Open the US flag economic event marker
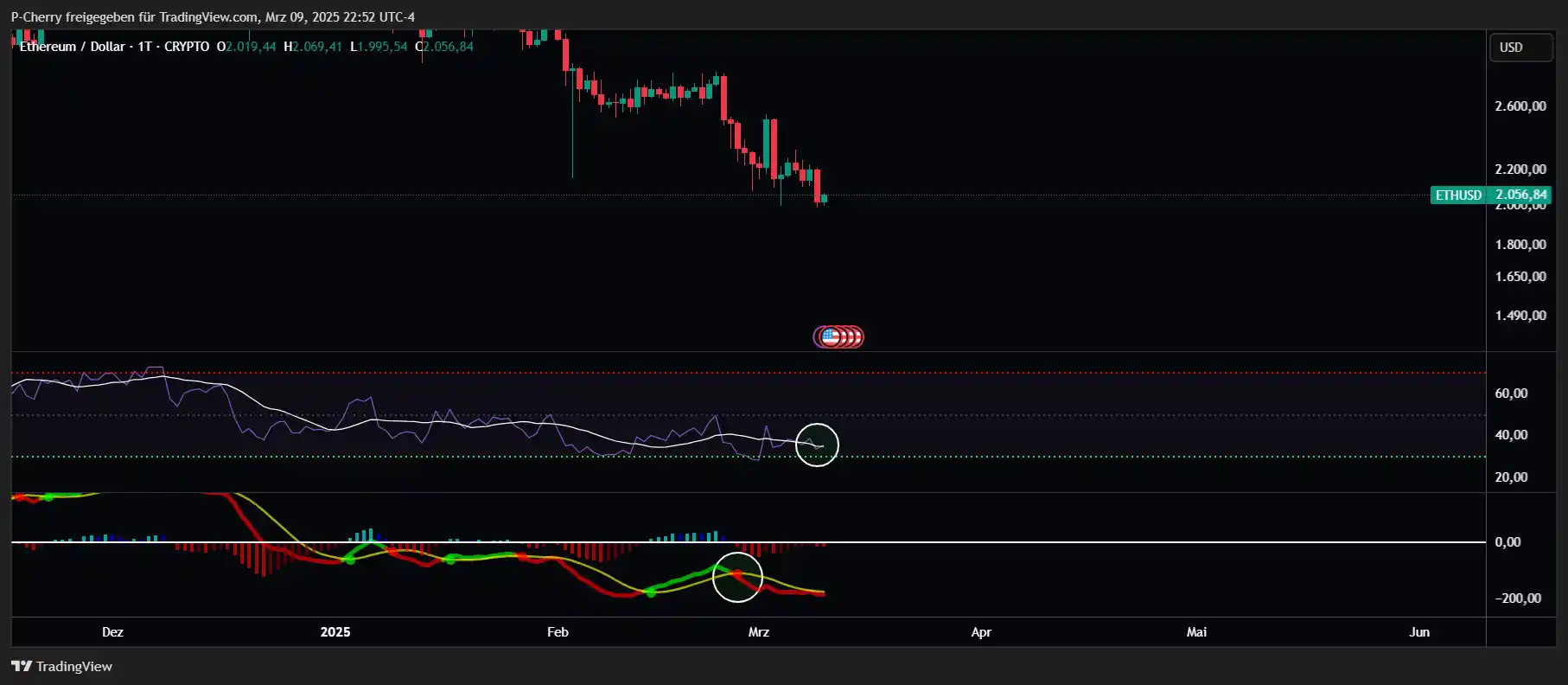1568x685 pixels. click(x=831, y=336)
